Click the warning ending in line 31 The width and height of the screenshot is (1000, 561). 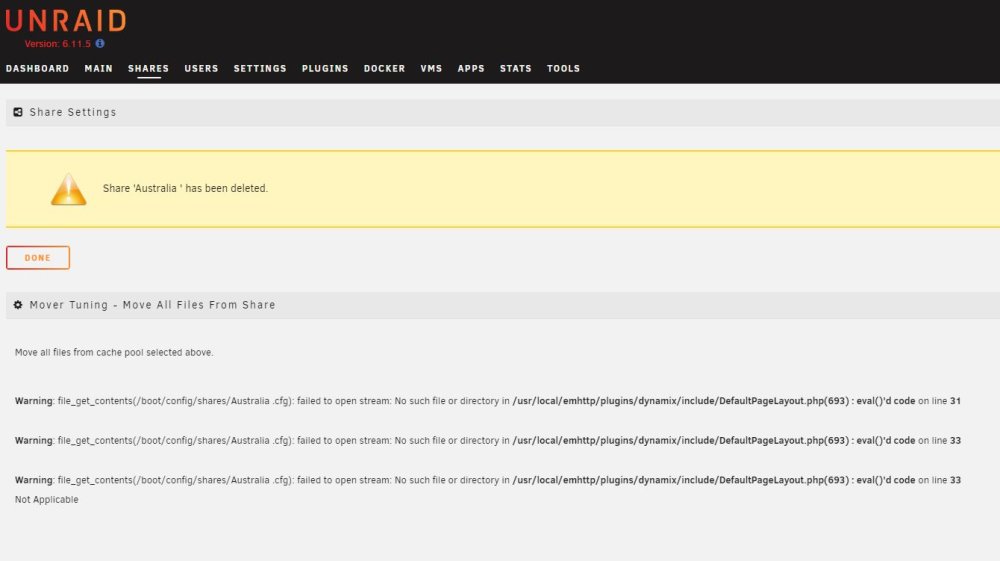[x=488, y=401]
